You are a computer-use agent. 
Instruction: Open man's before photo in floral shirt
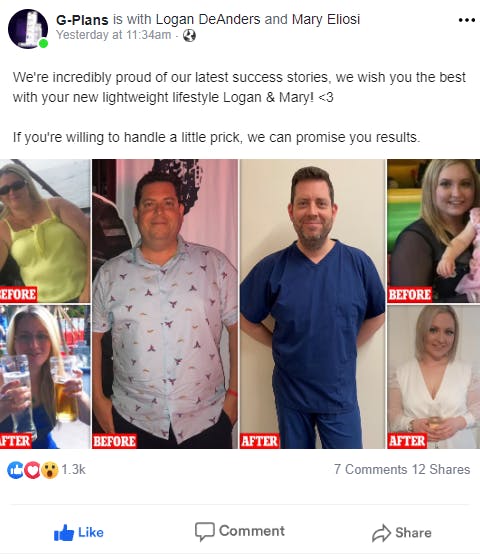pos(165,304)
